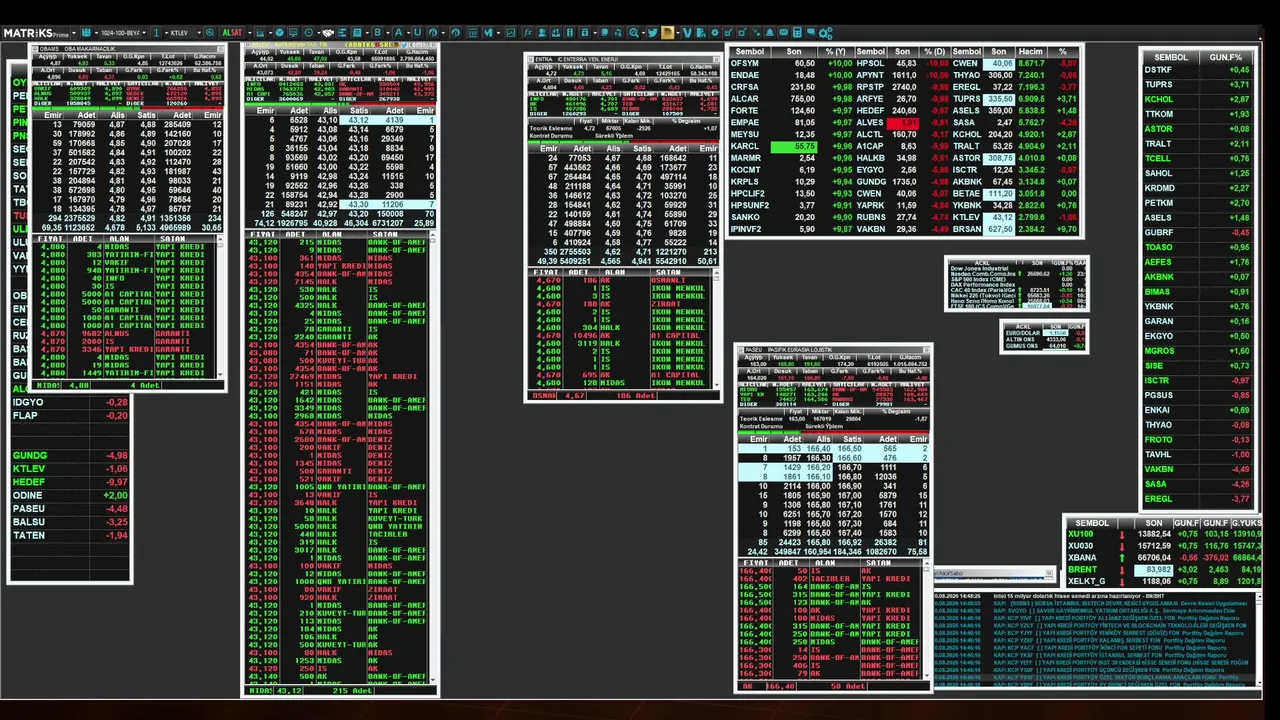1280x720 pixels.
Task: Click the Matriks Prime logo
Action: coord(36,33)
